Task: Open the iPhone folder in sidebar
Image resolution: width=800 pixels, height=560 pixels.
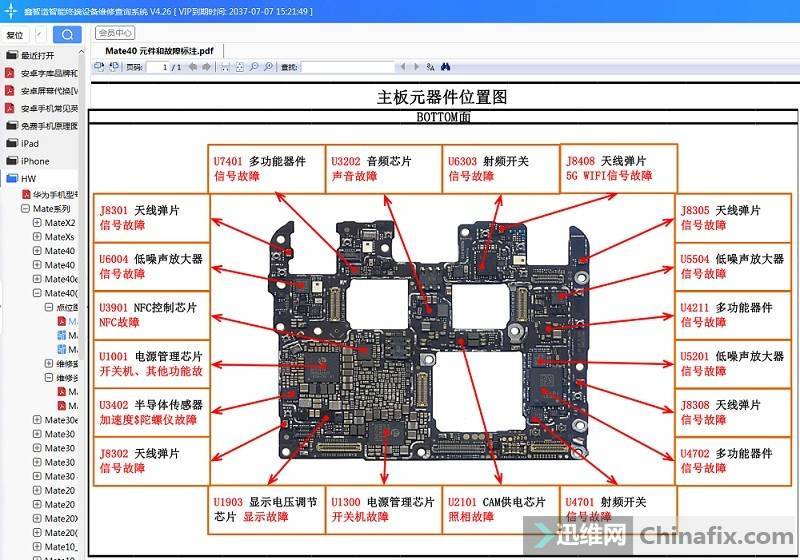Action: (x=34, y=161)
